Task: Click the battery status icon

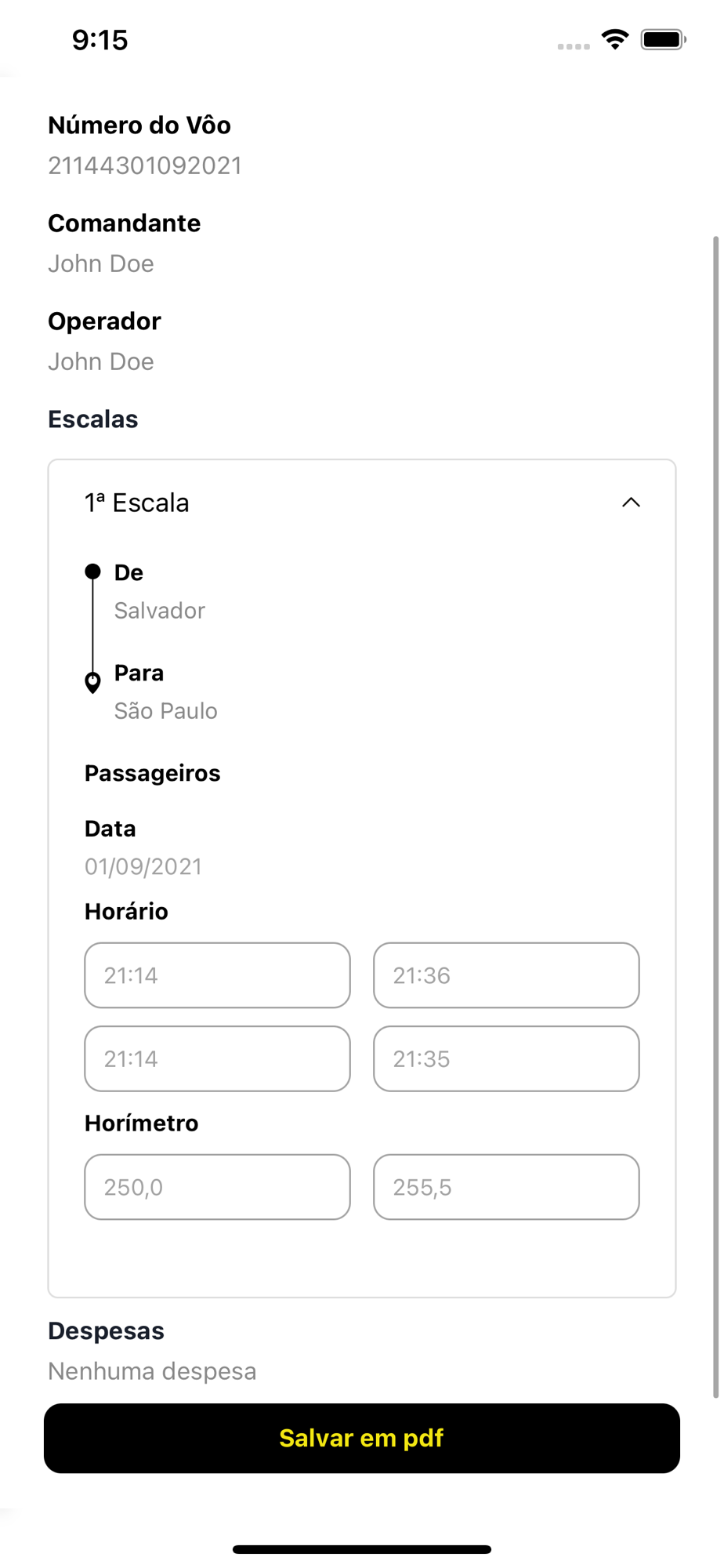Action: pyautogui.click(x=664, y=39)
